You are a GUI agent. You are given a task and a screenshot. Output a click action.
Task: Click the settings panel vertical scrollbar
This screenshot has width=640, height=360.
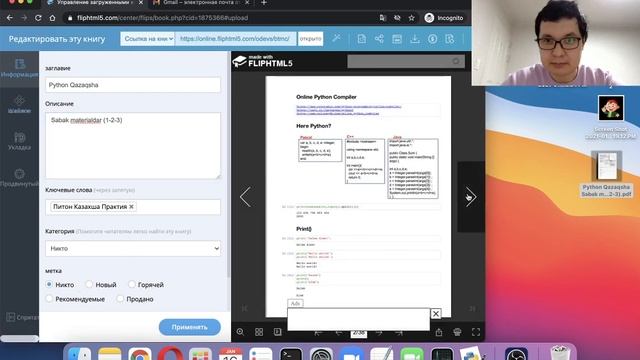228,163
